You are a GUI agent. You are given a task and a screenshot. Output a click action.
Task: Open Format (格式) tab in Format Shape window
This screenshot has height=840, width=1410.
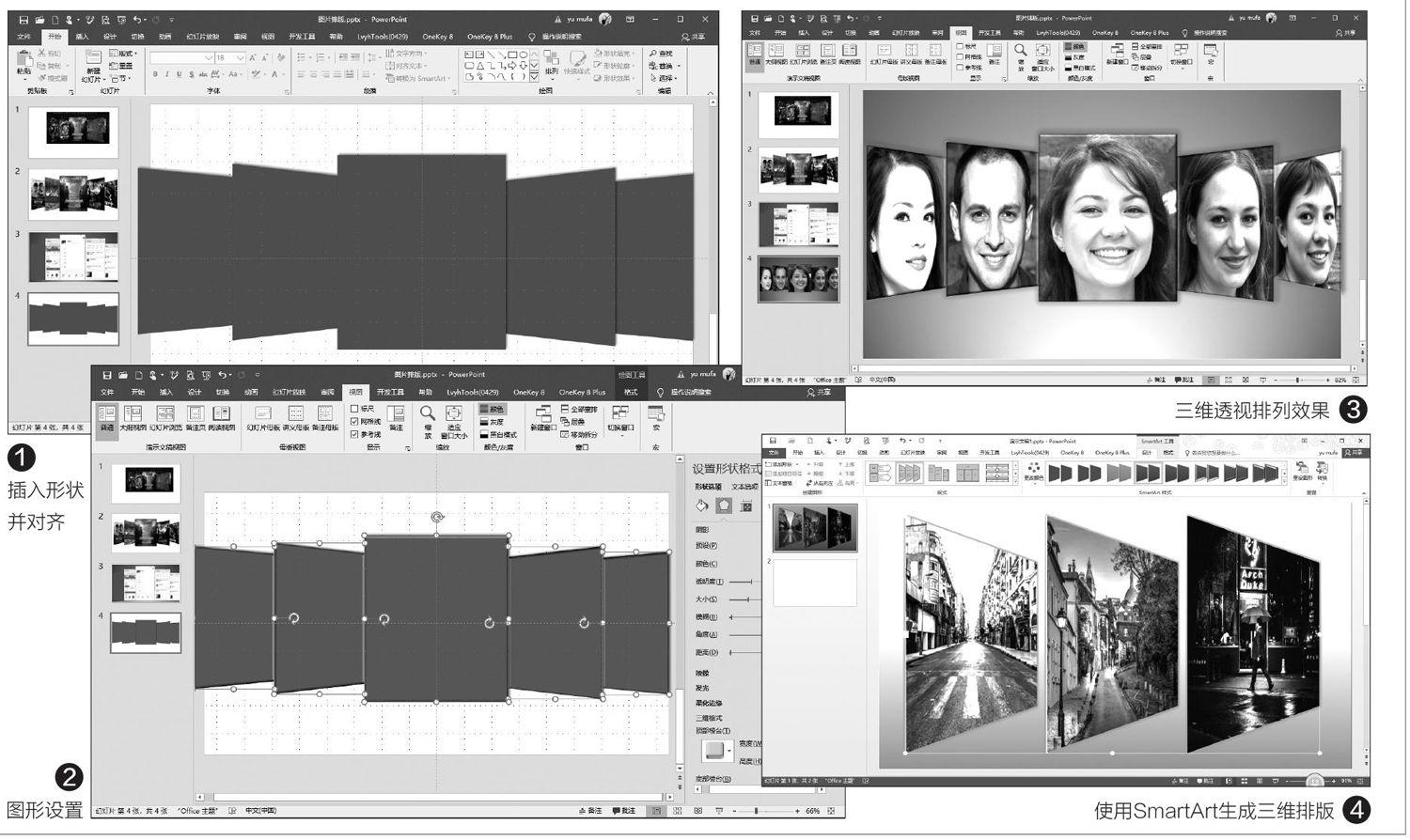click(x=631, y=392)
